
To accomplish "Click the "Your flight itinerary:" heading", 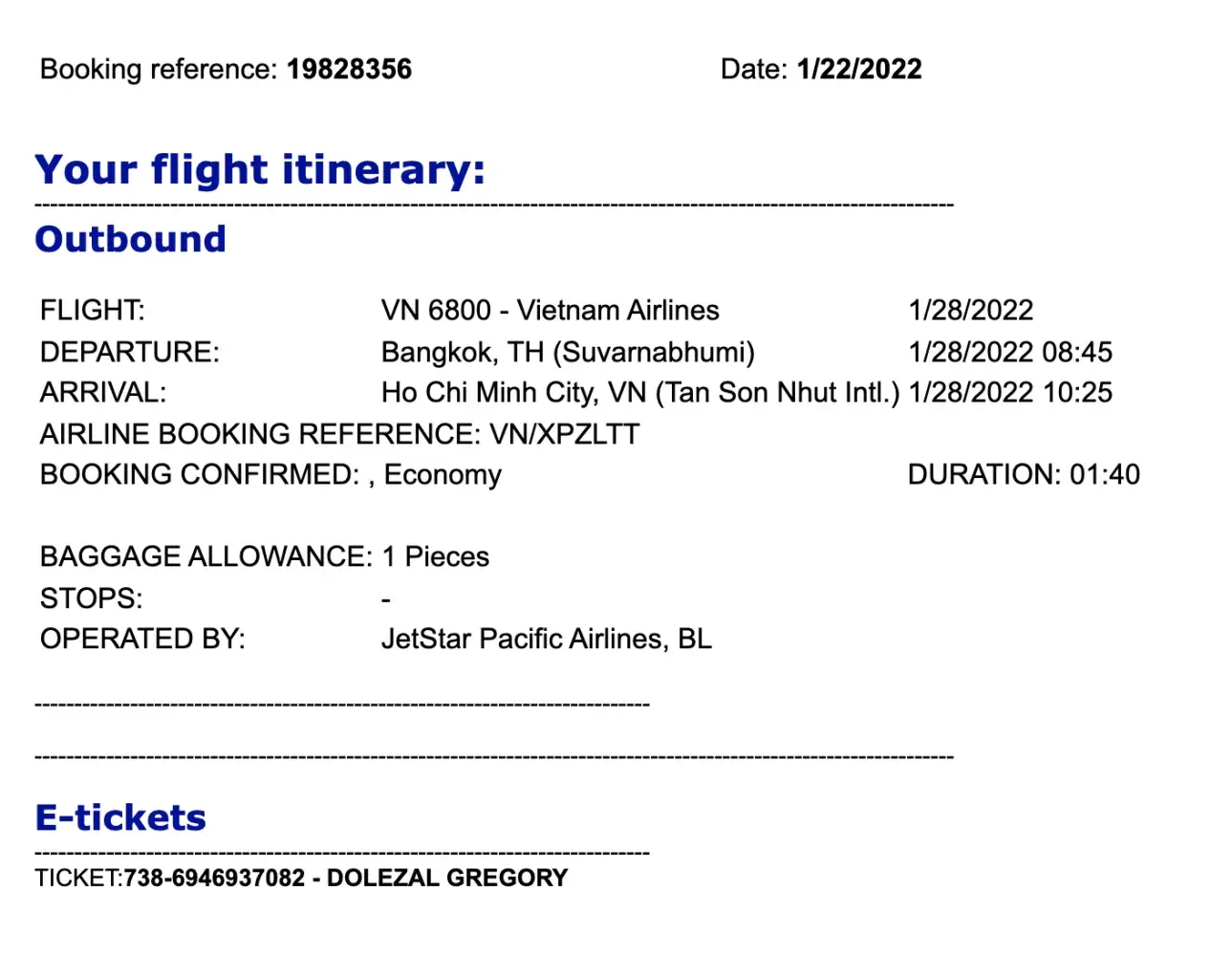I will tap(260, 170).
